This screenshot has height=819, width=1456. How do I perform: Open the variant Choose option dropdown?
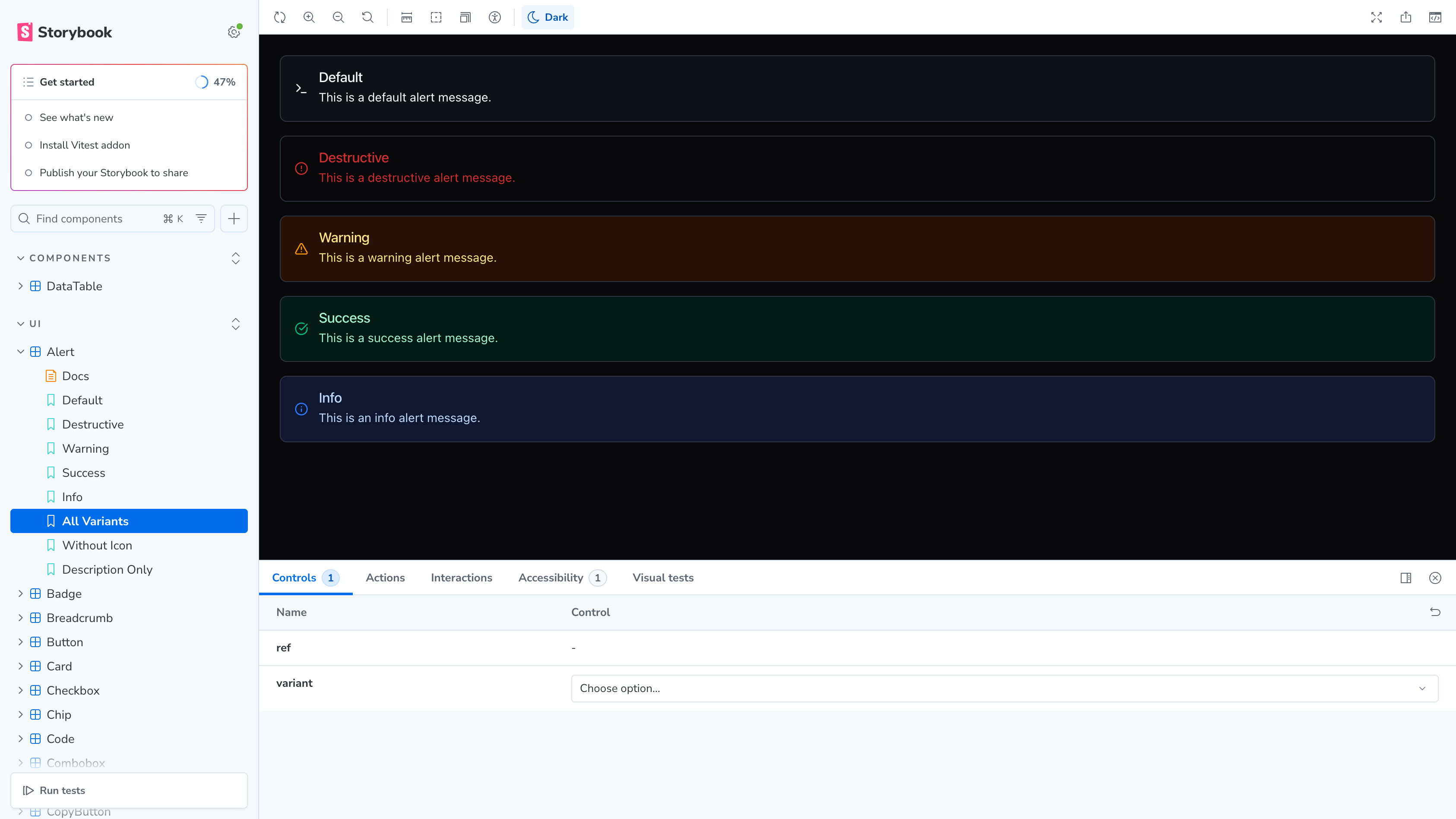tap(1004, 689)
